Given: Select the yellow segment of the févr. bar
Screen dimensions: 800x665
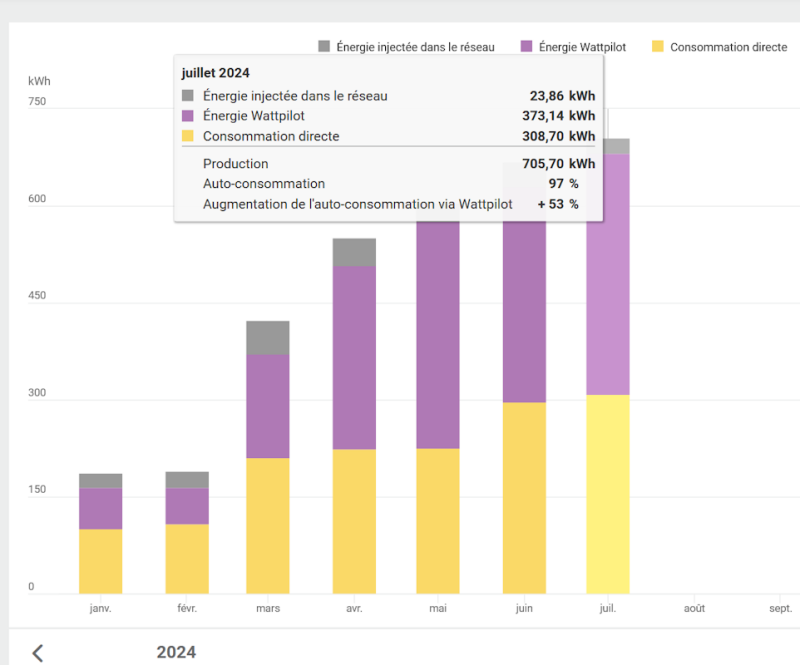Looking at the screenshot, I should click(x=187, y=559).
